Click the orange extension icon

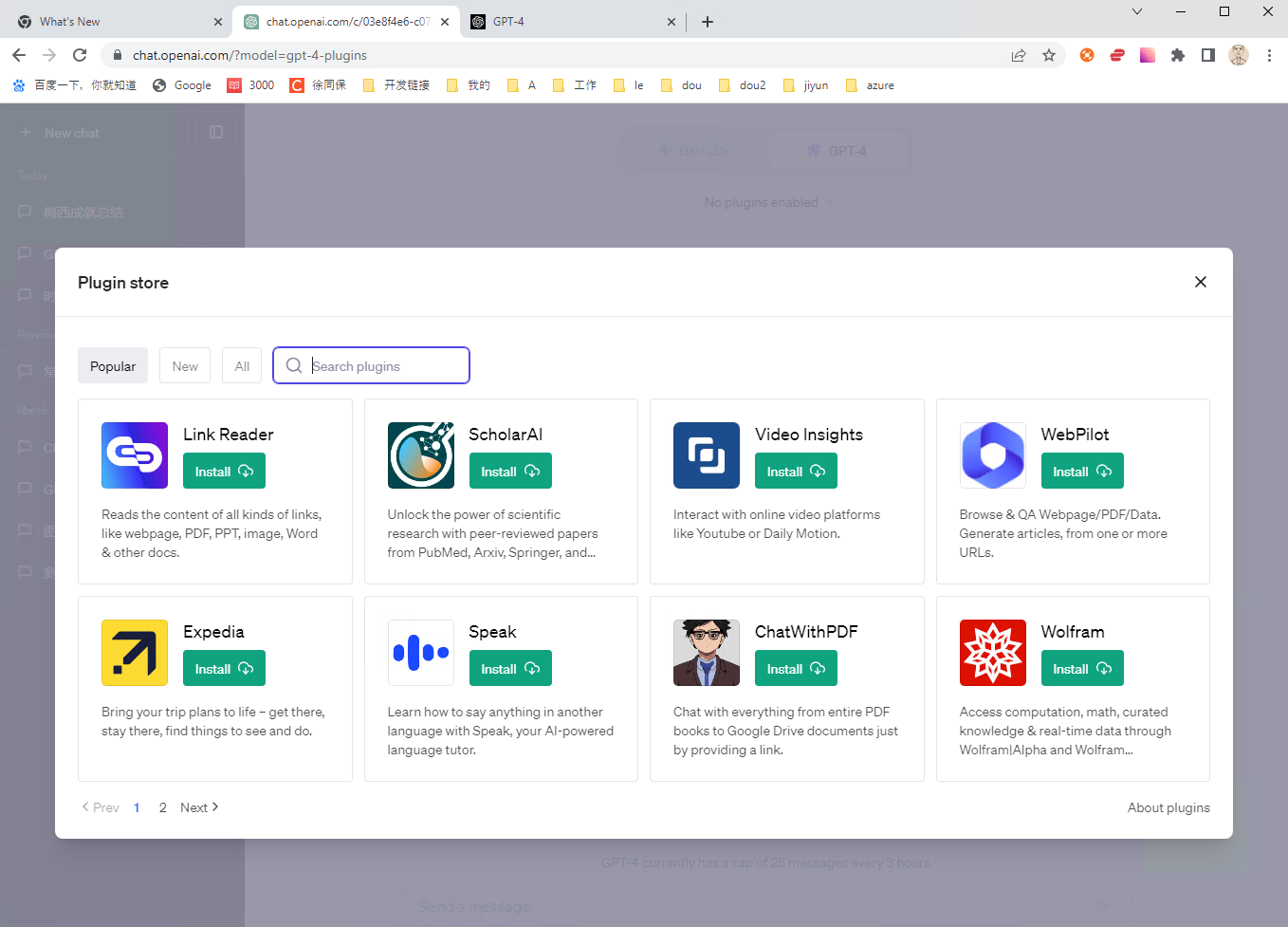click(x=1087, y=55)
